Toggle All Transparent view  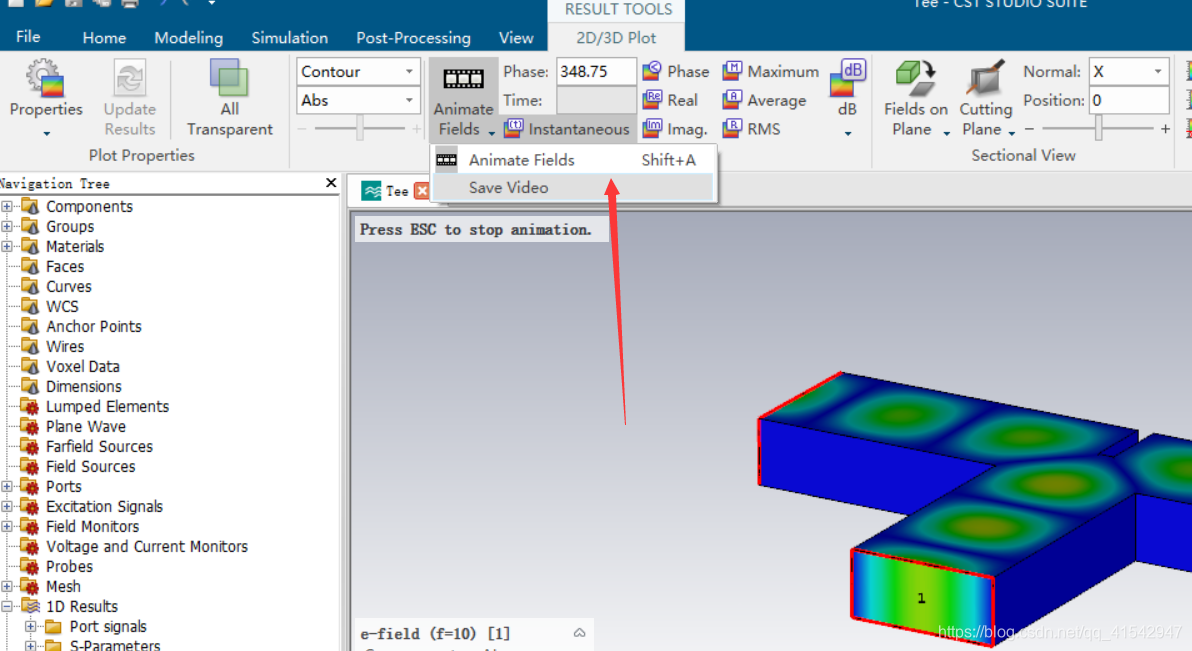[229, 78]
